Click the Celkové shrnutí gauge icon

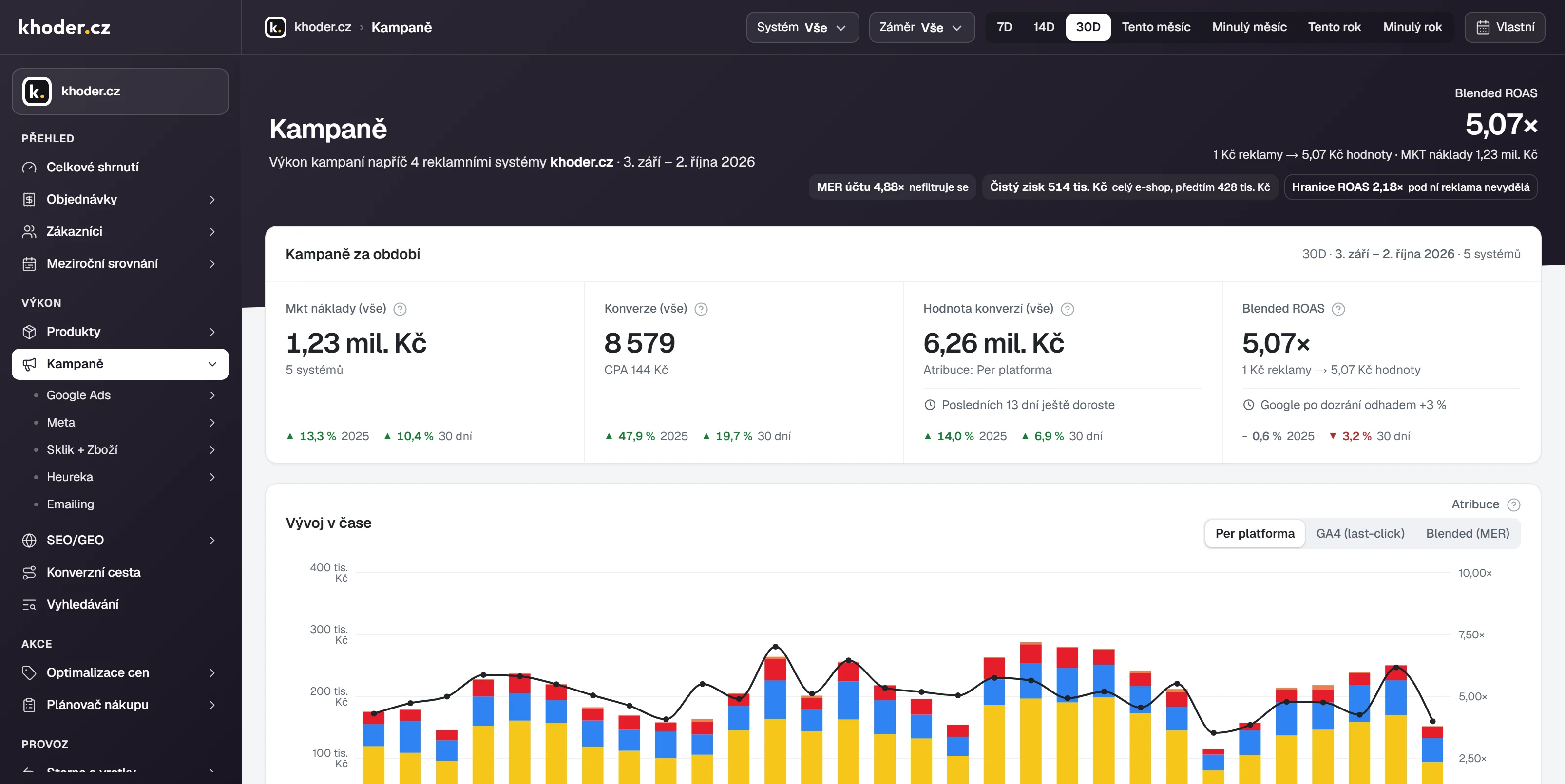[29, 167]
